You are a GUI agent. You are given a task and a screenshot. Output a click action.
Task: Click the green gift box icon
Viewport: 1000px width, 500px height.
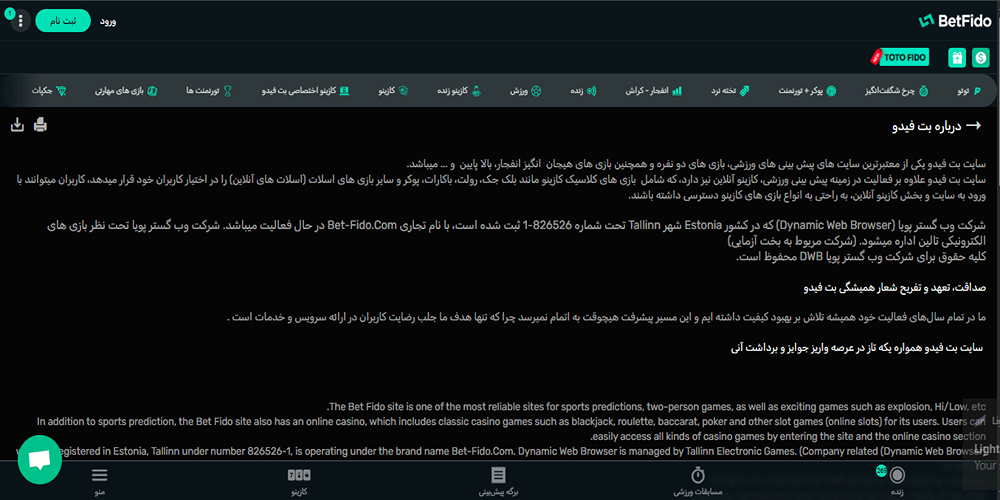956,58
